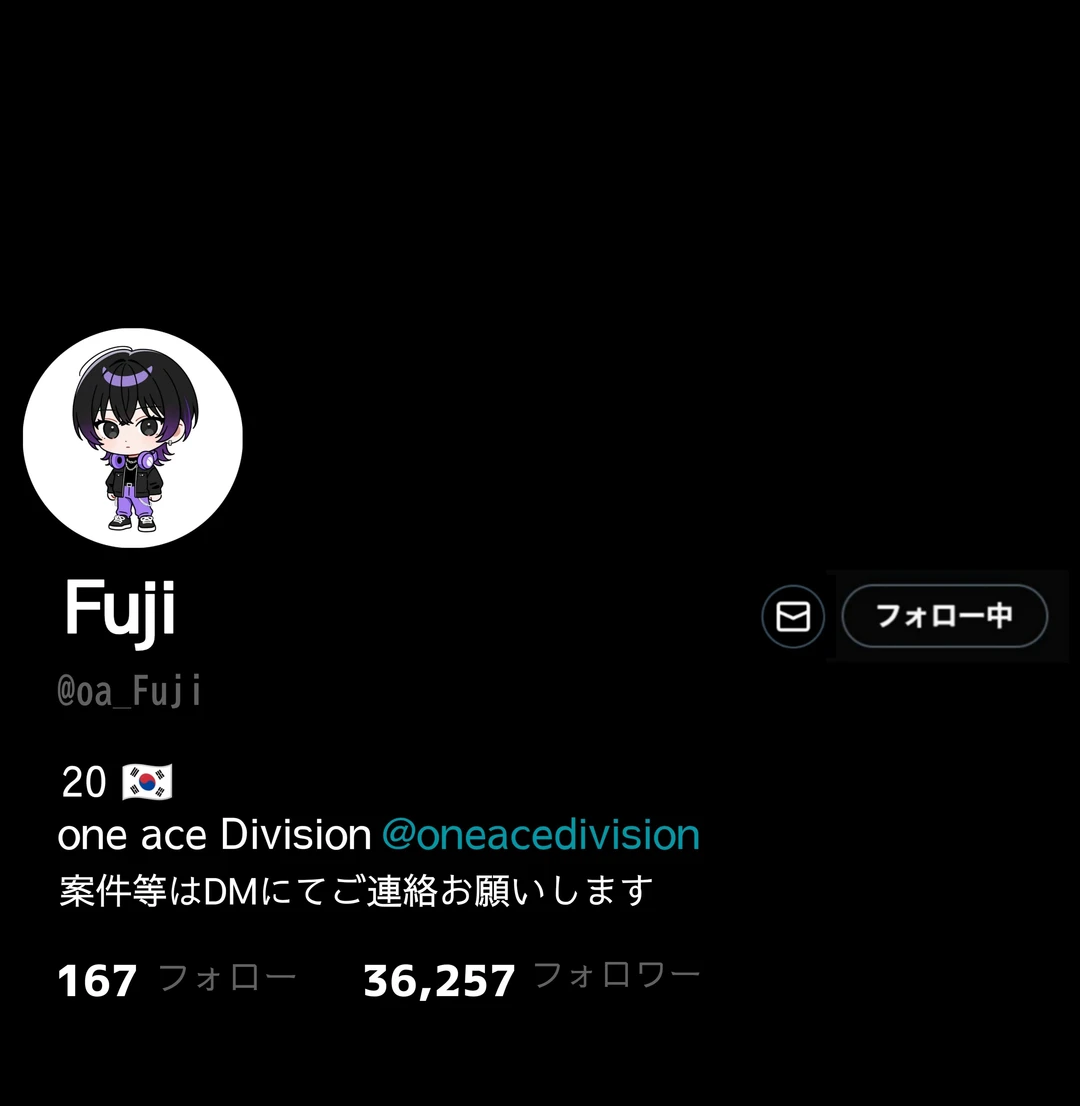Open Fuji's chibi profile avatar
The height and width of the screenshot is (1106, 1080).
pyautogui.click(x=133, y=438)
